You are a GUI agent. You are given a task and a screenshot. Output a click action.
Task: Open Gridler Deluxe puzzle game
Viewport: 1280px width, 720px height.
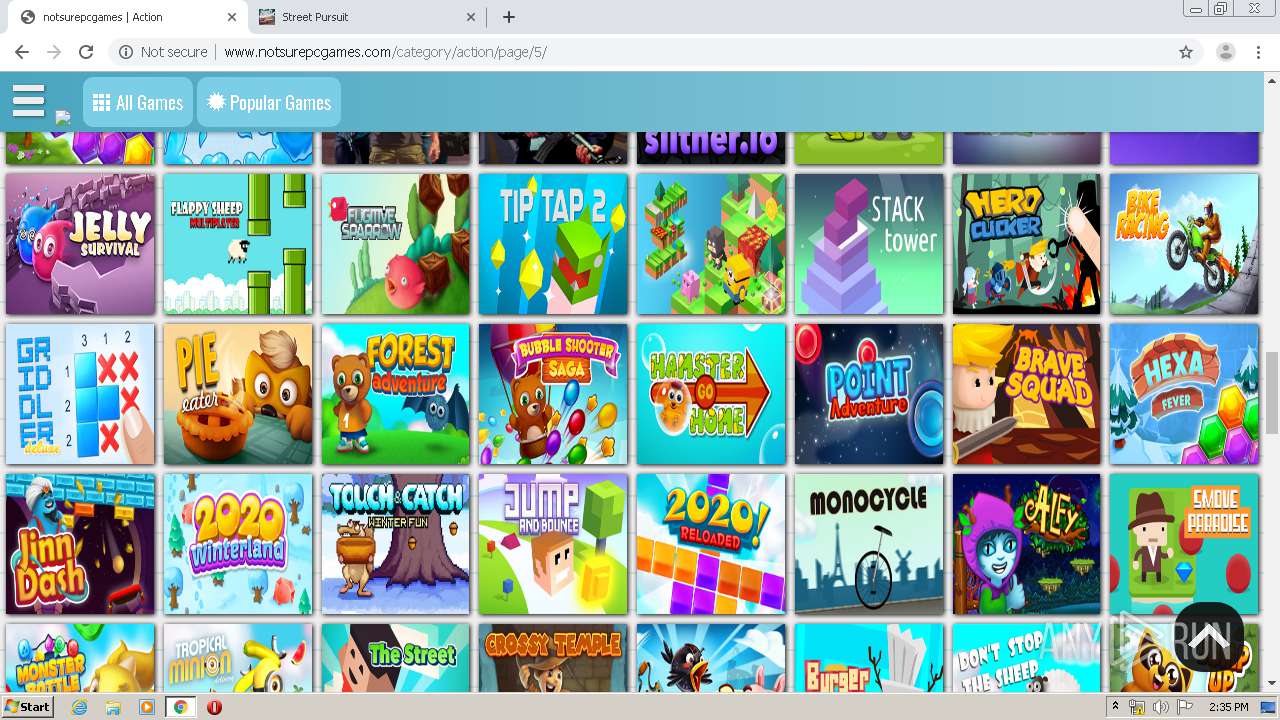pyautogui.click(x=80, y=394)
